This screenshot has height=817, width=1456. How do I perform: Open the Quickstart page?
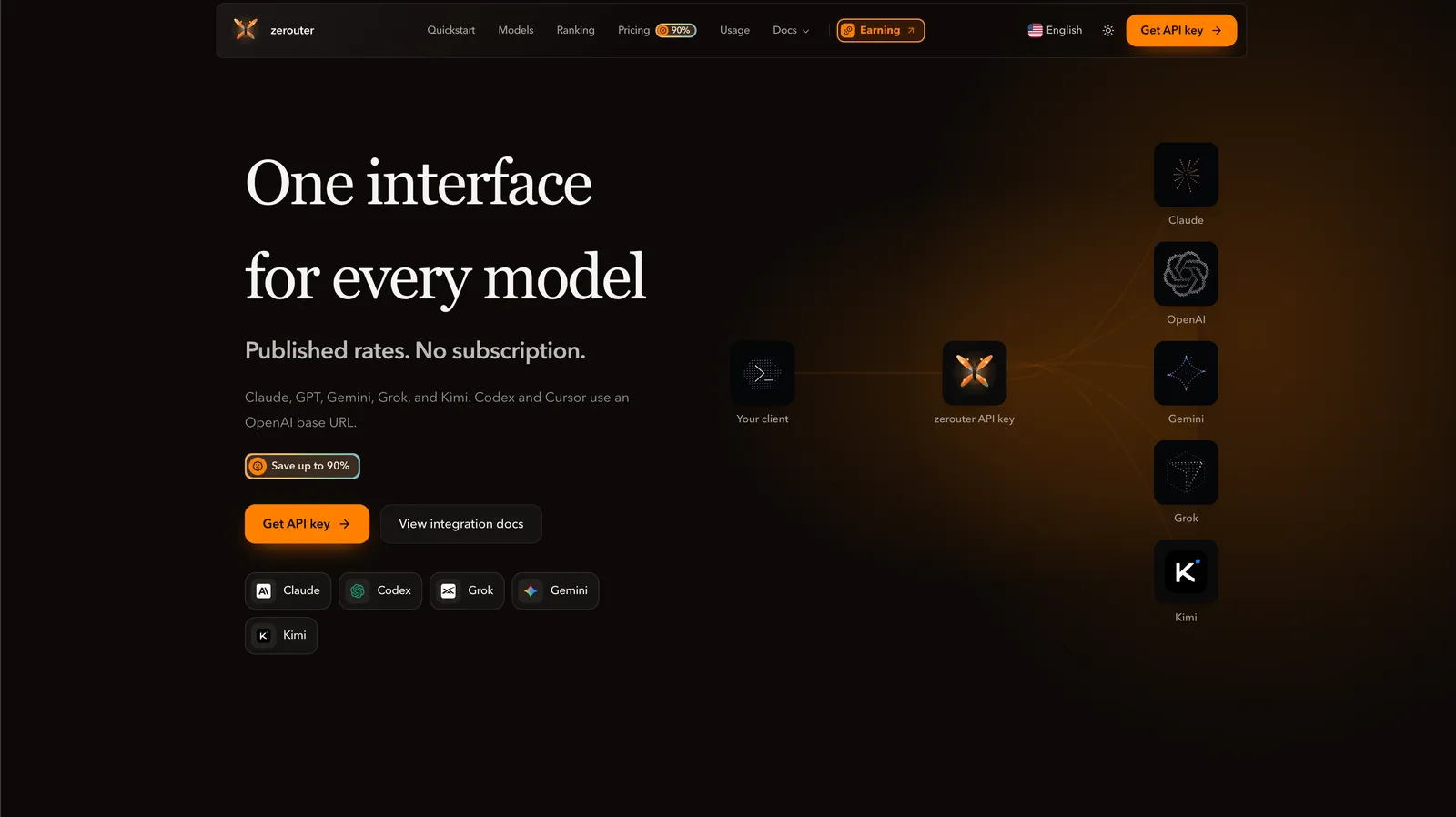pyautogui.click(x=451, y=30)
